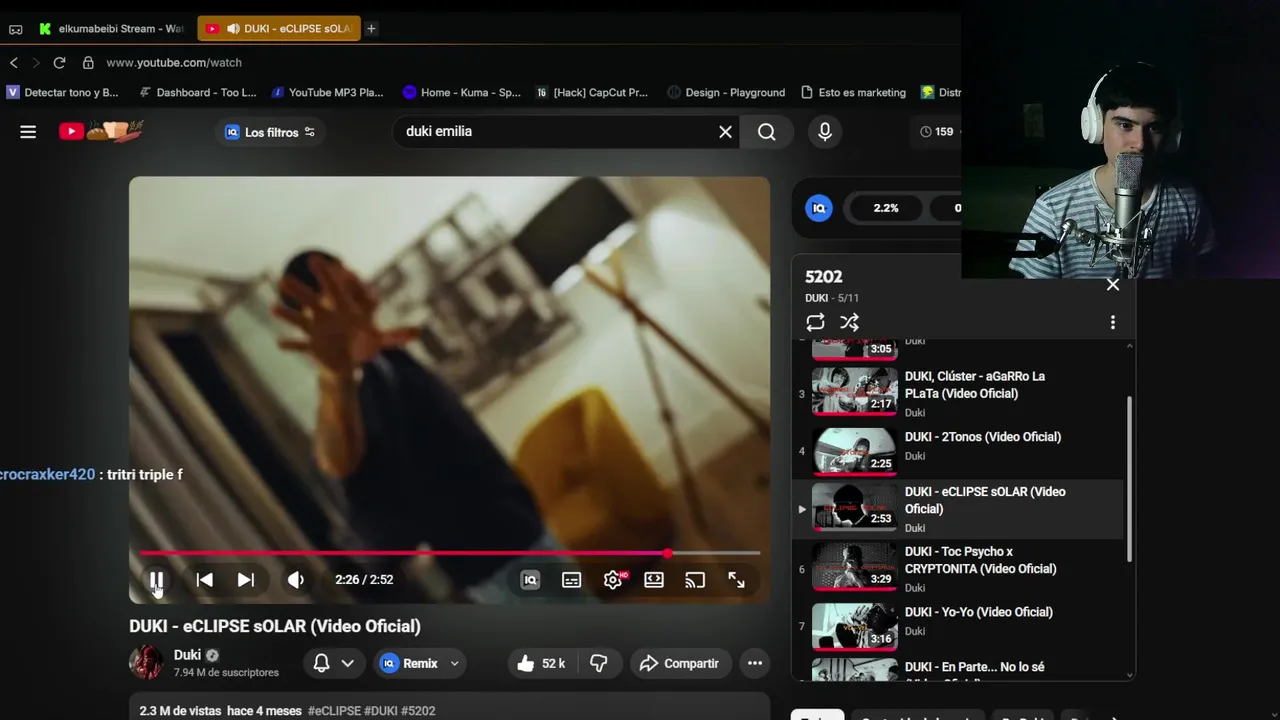Reload the page
This screenshot has height=720, width=1280.
pos(59,62)
